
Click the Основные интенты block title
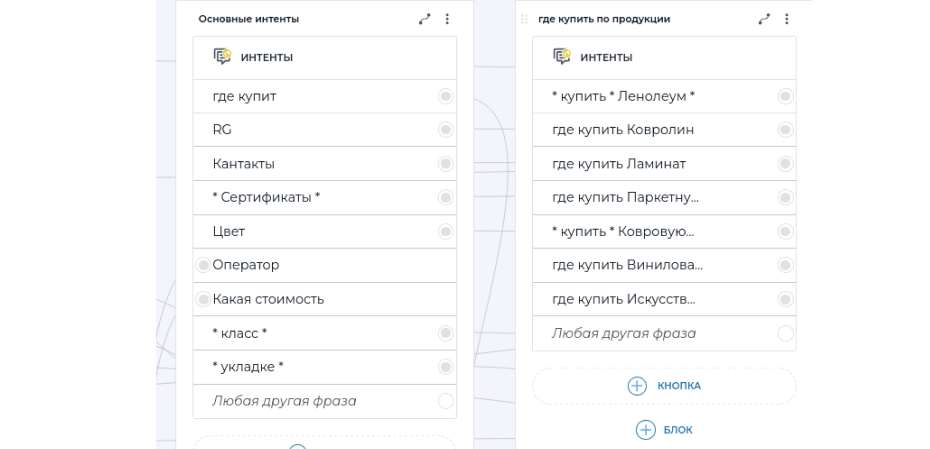[249, 19]
